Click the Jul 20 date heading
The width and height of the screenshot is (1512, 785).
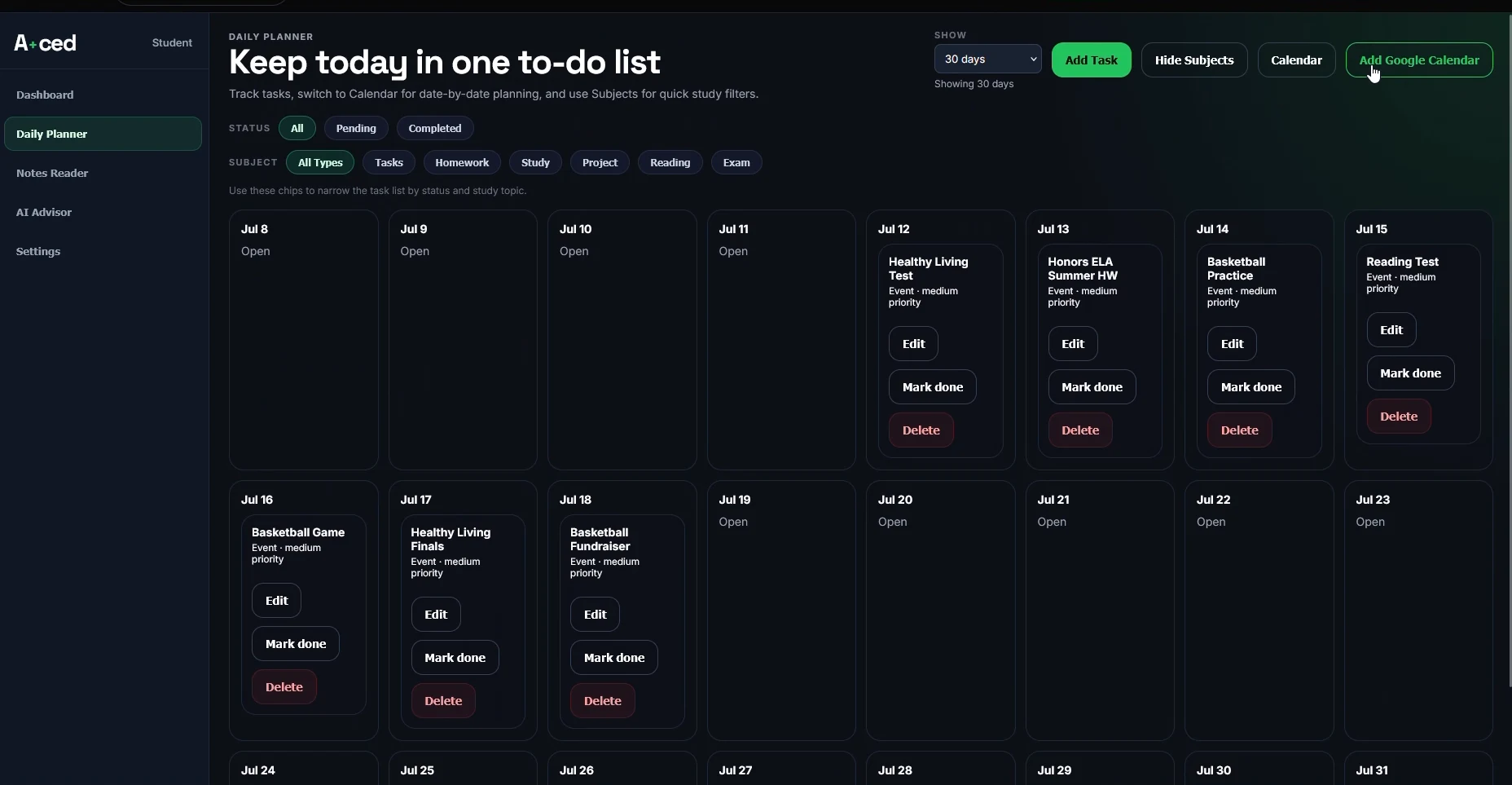click(895, 500)
